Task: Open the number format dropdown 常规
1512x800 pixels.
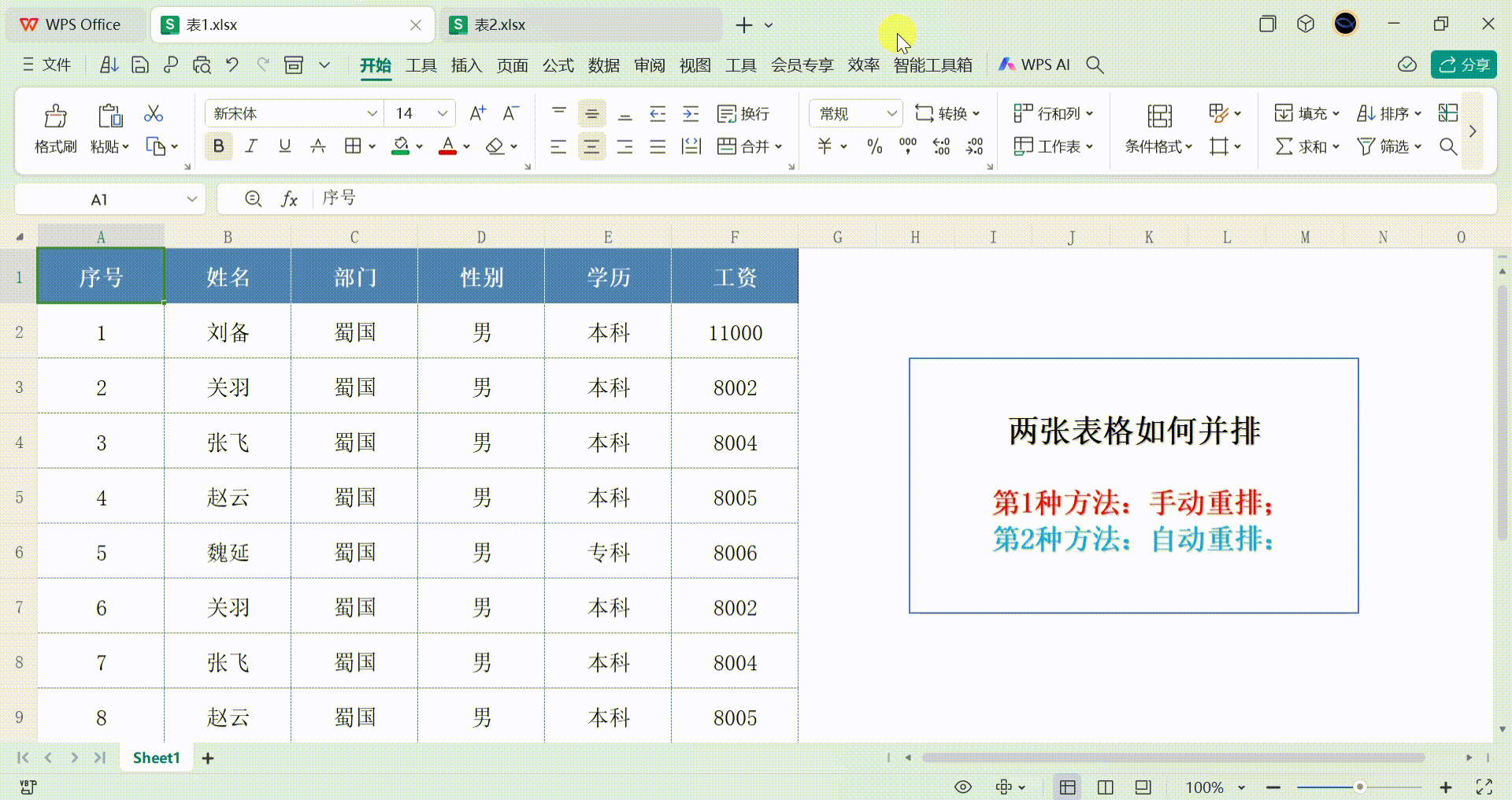Action: (x=891, y=113)
